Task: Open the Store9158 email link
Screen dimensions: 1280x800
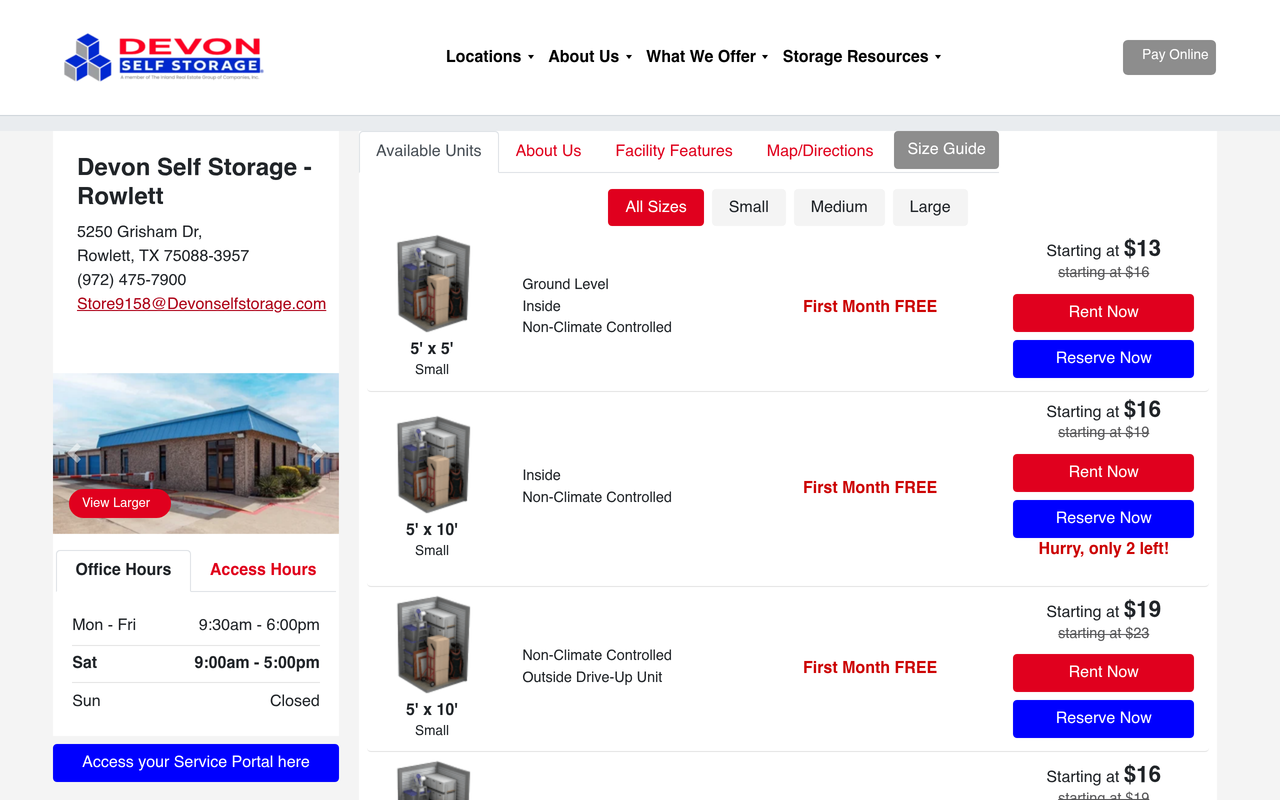Action: (201, 304)
